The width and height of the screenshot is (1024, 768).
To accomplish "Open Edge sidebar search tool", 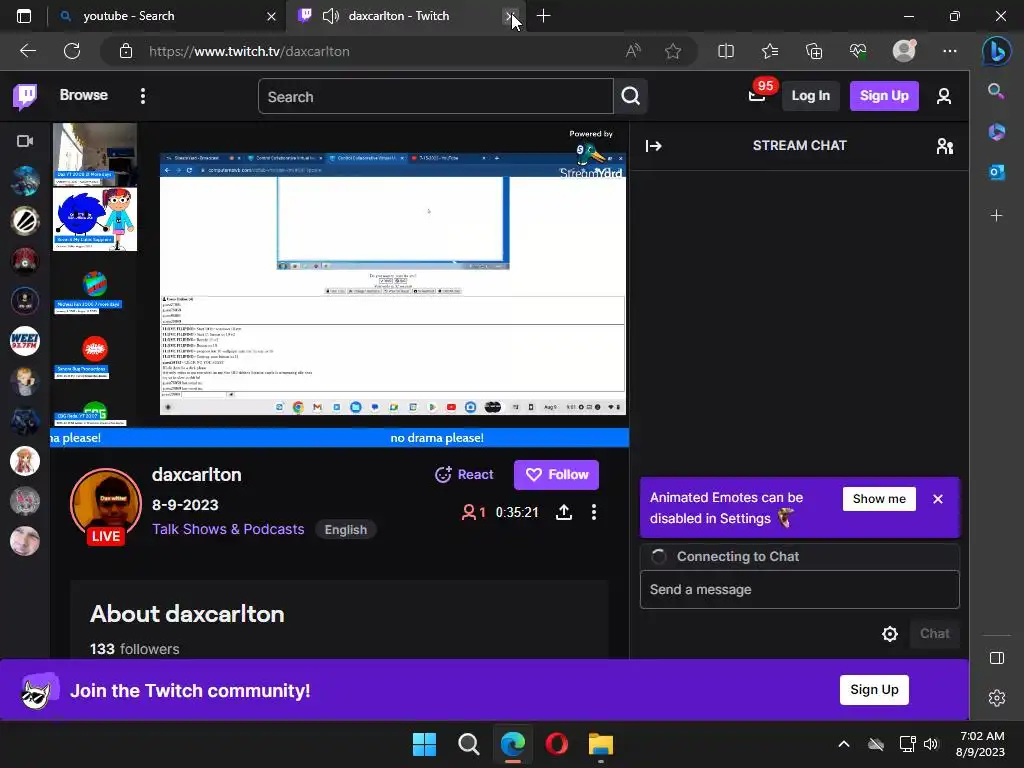I will (996, 91).
